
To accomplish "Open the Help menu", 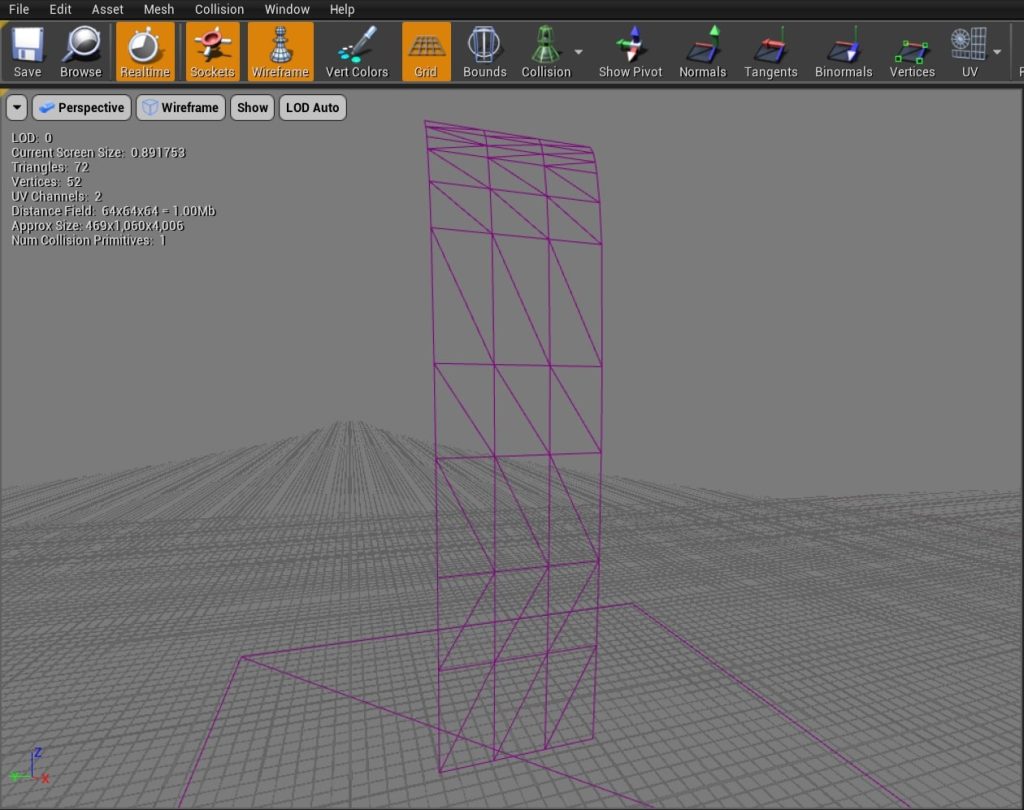I will [342, 9].
